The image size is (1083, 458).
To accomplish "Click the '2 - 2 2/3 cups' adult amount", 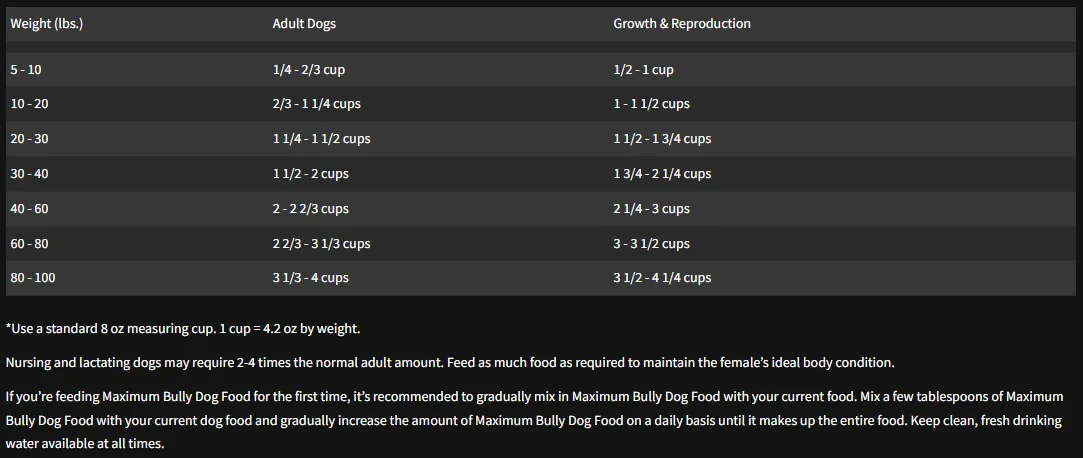I will coord(310,209).
